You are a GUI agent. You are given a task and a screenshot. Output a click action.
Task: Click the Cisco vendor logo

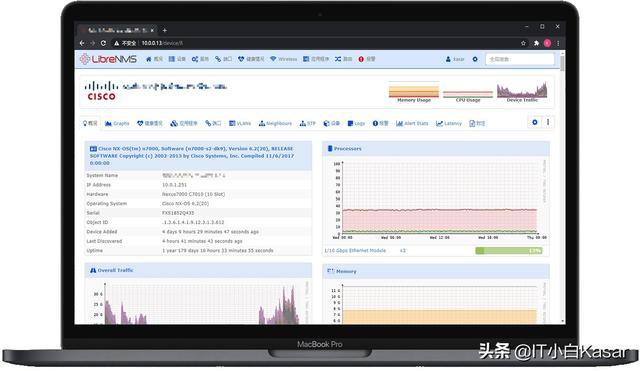[x=101, y=91]
